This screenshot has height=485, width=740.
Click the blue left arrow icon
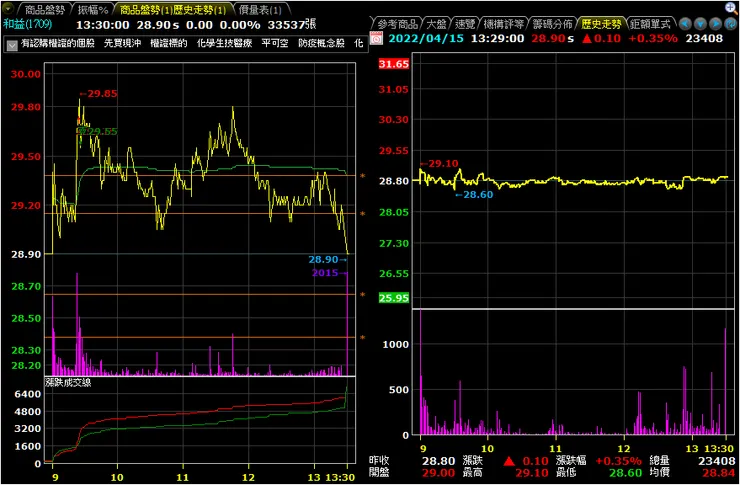[685, 24]
